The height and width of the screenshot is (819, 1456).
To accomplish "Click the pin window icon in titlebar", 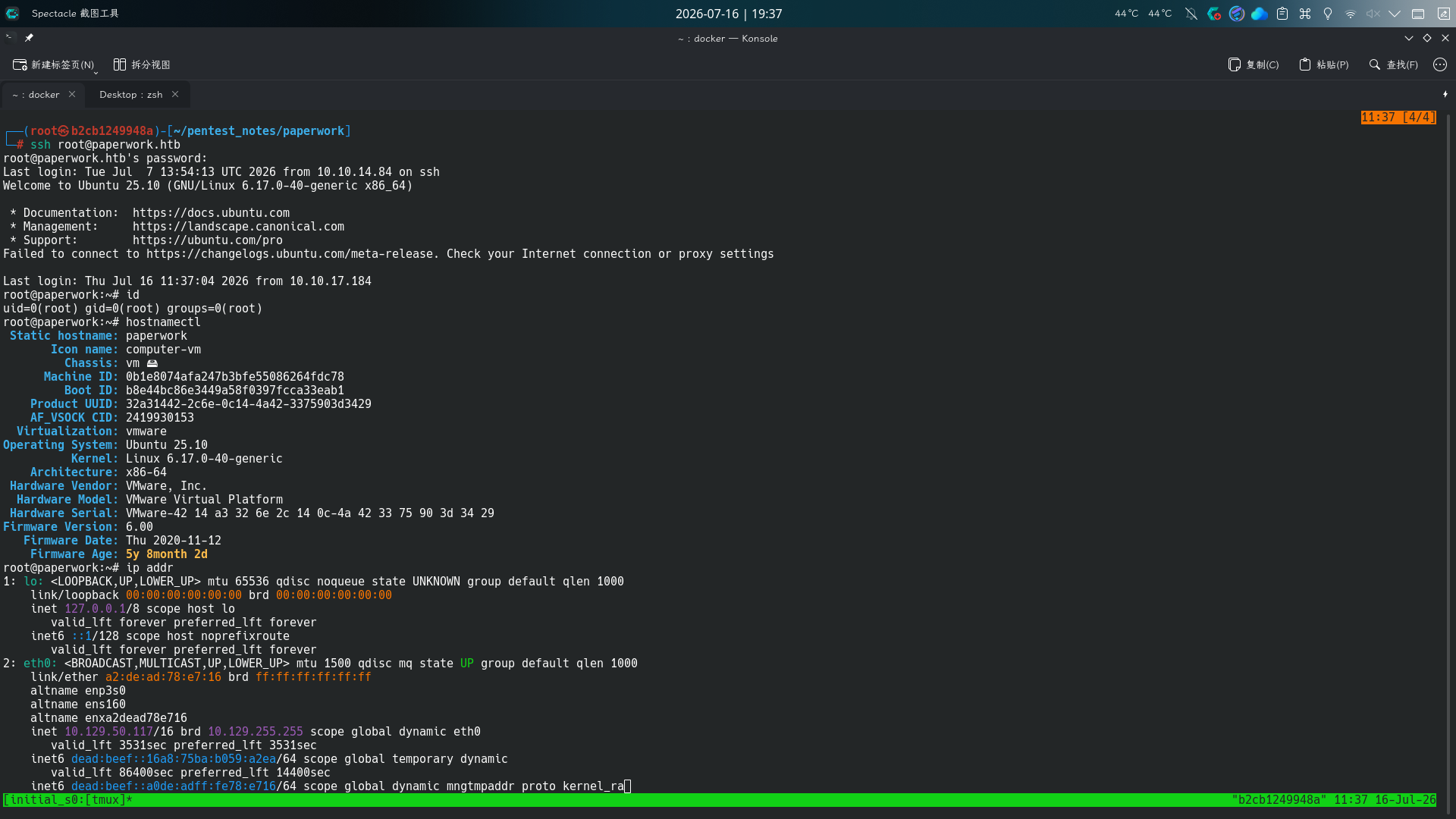I will (29, 38).
